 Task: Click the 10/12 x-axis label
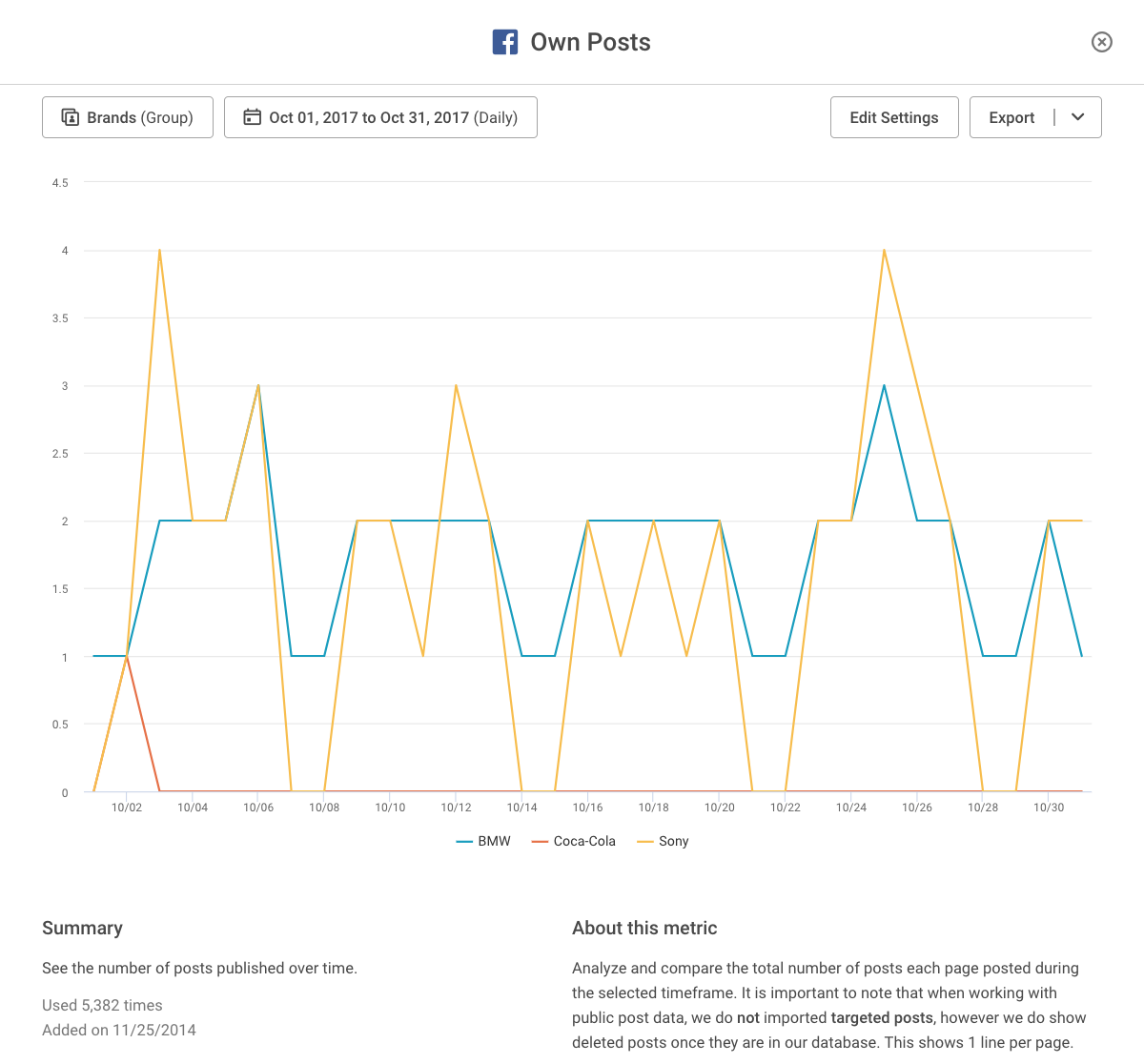click(456, 808)
